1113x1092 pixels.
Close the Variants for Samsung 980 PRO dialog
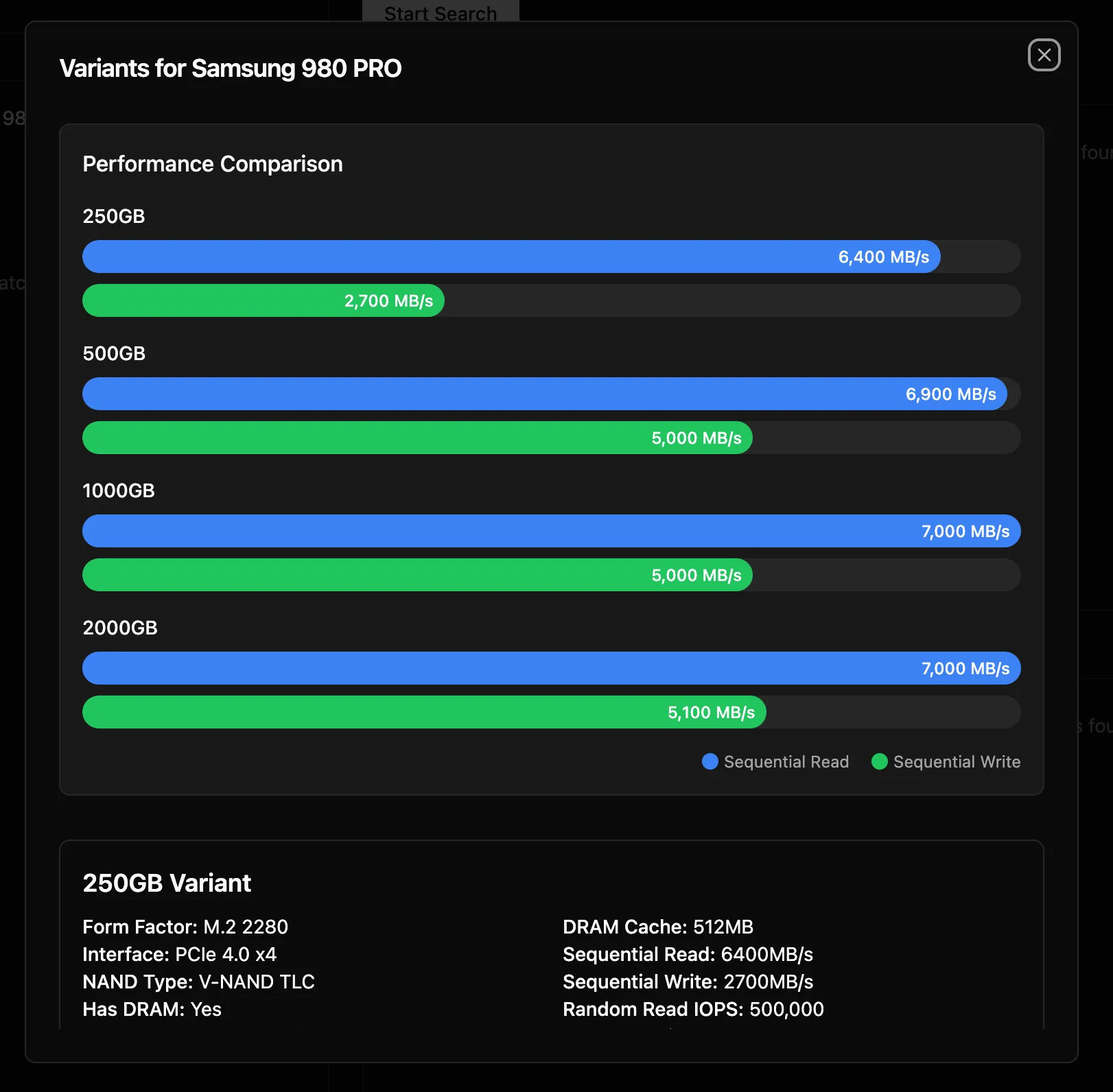[x=1044, y=56]
